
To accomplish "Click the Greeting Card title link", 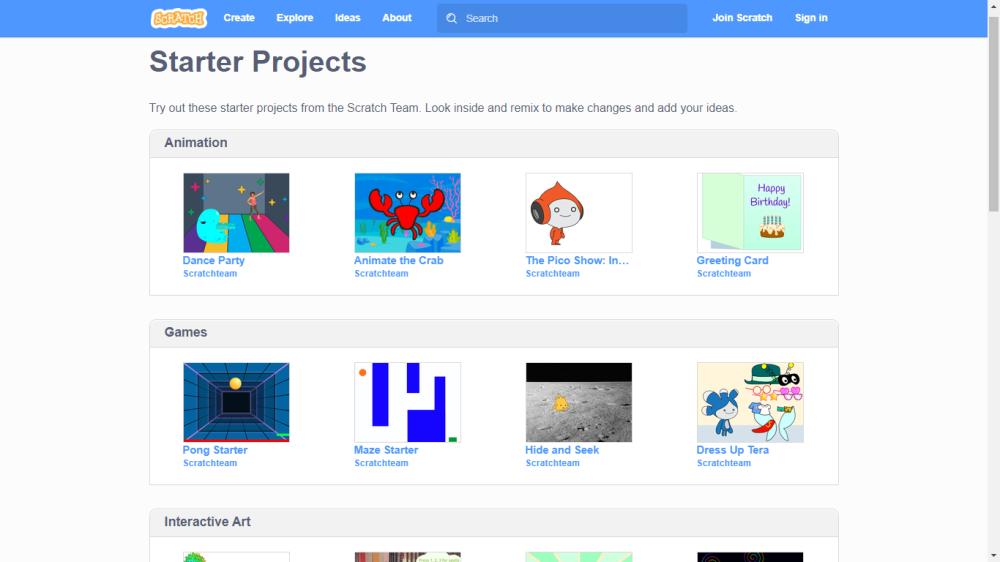I will tap(732, 260).
